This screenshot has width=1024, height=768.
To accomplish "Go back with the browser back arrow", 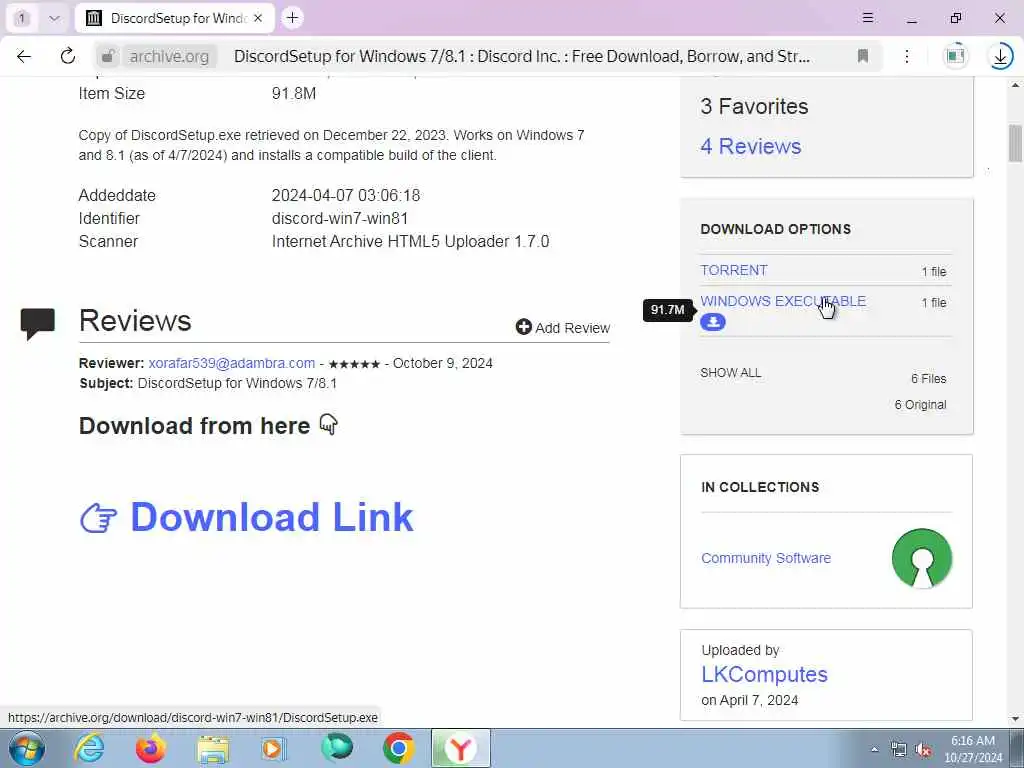I will 24,56.
